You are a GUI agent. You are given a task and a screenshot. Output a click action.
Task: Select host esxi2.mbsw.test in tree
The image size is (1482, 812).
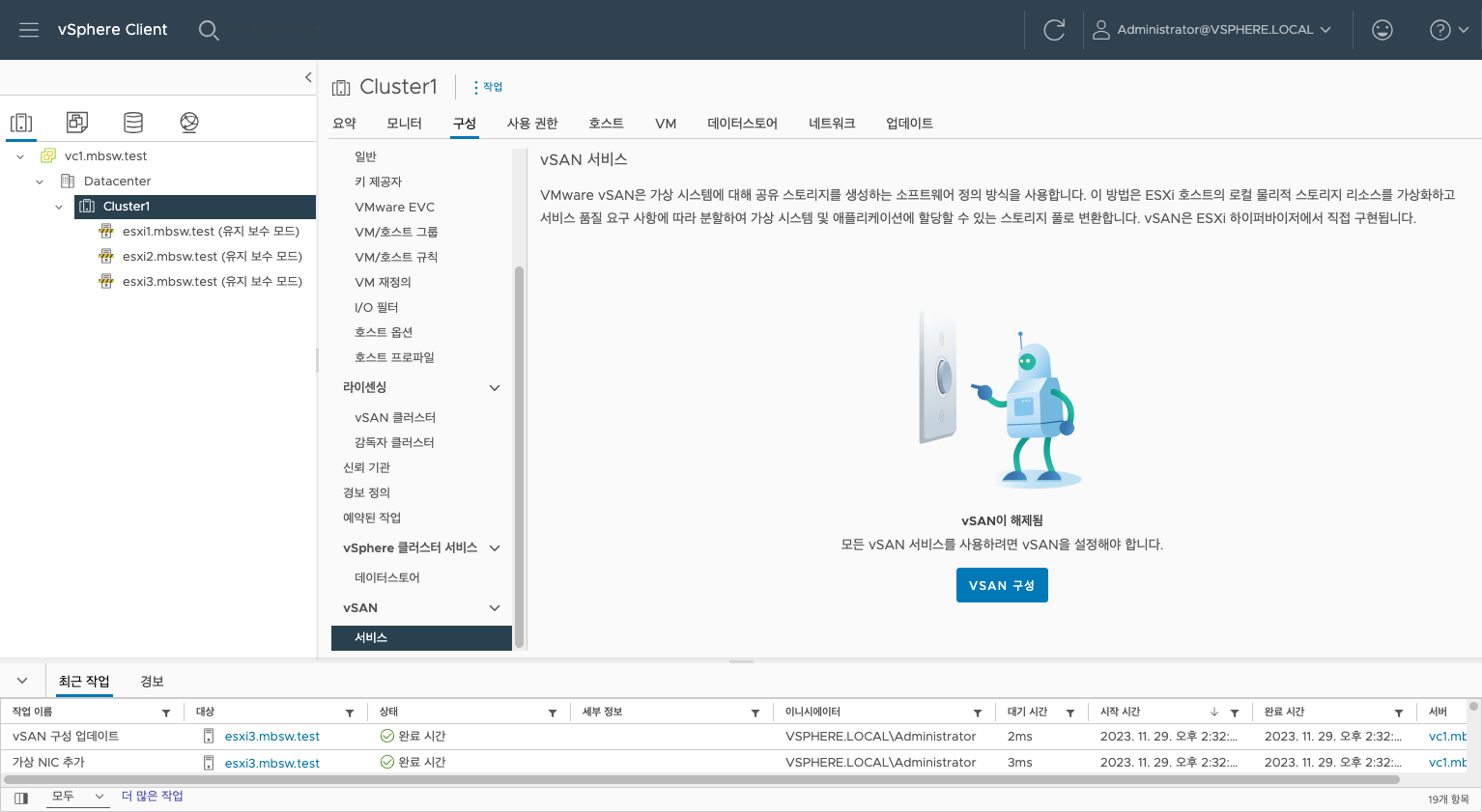tap(212, 257)
